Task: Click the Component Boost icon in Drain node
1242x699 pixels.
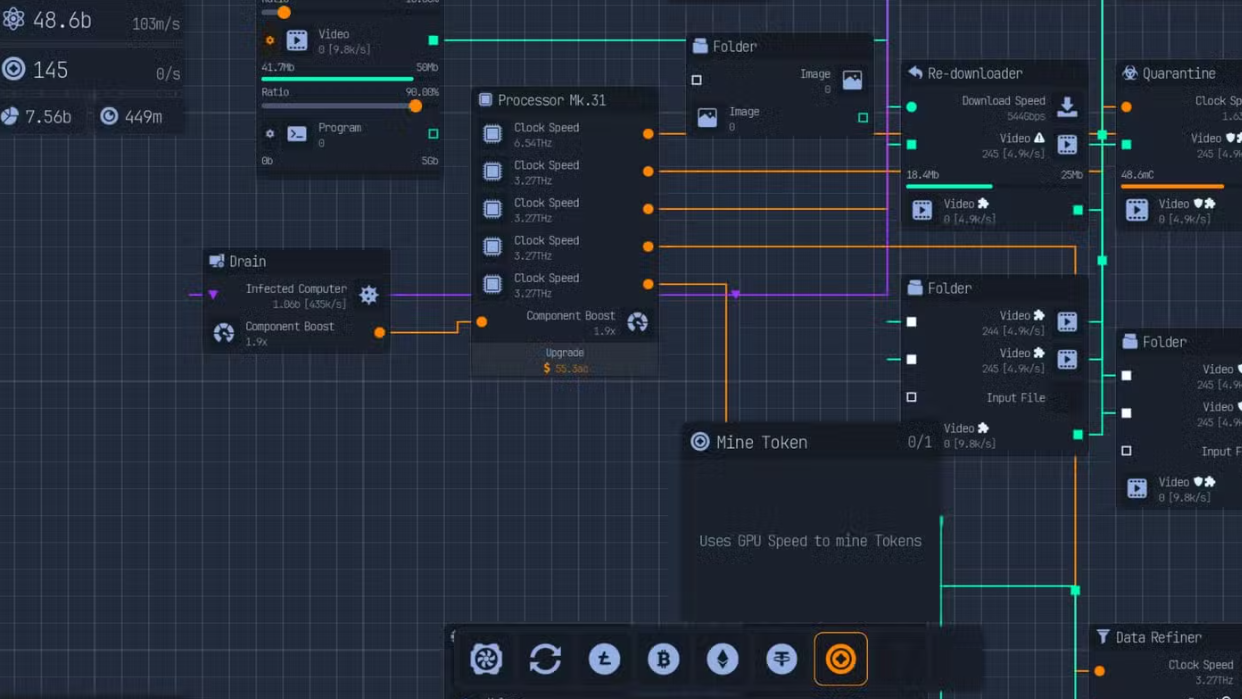Action: tap(223, 333)
